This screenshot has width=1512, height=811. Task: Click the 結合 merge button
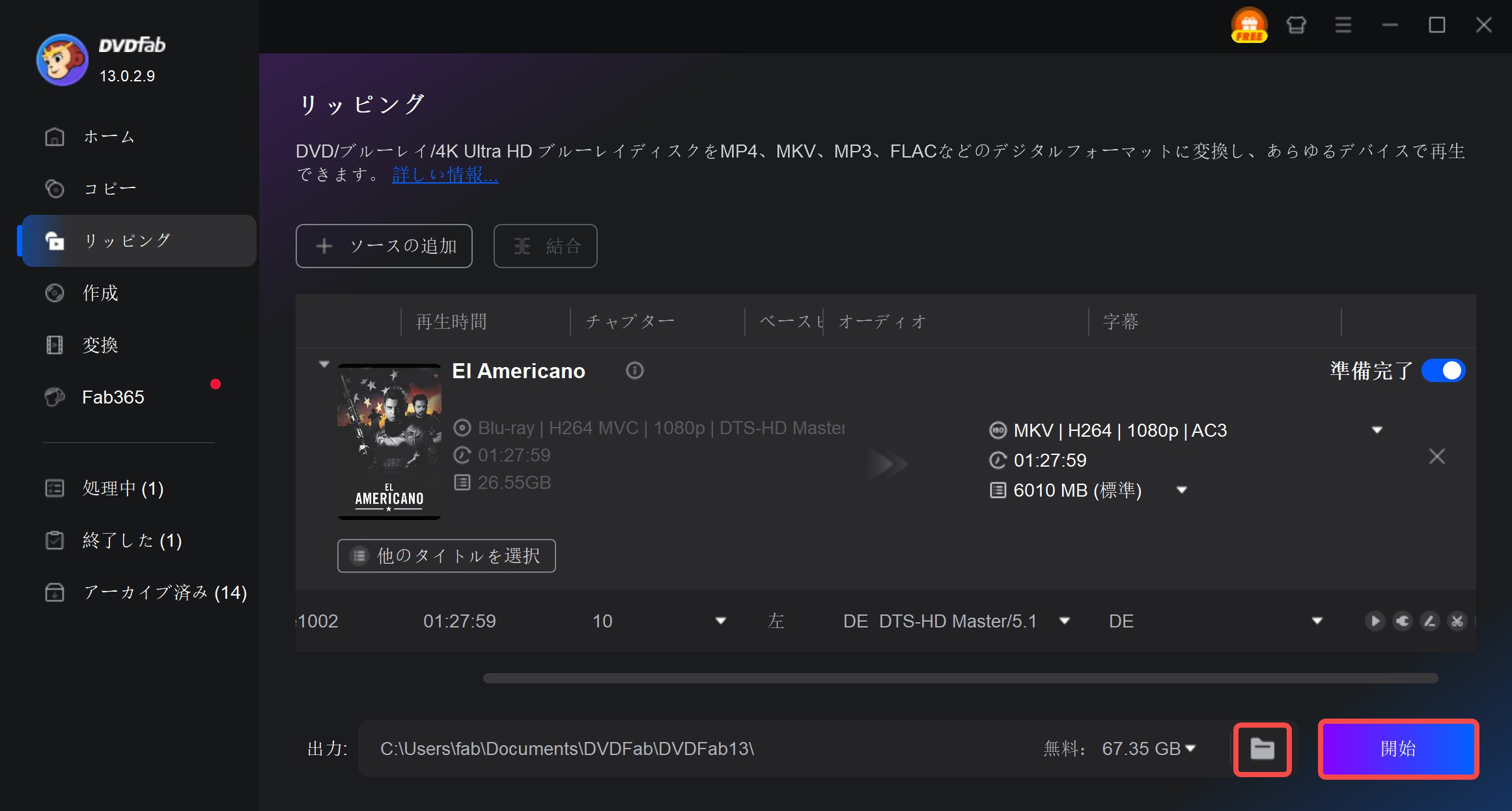pyautogui.click(x=546, y=246)
